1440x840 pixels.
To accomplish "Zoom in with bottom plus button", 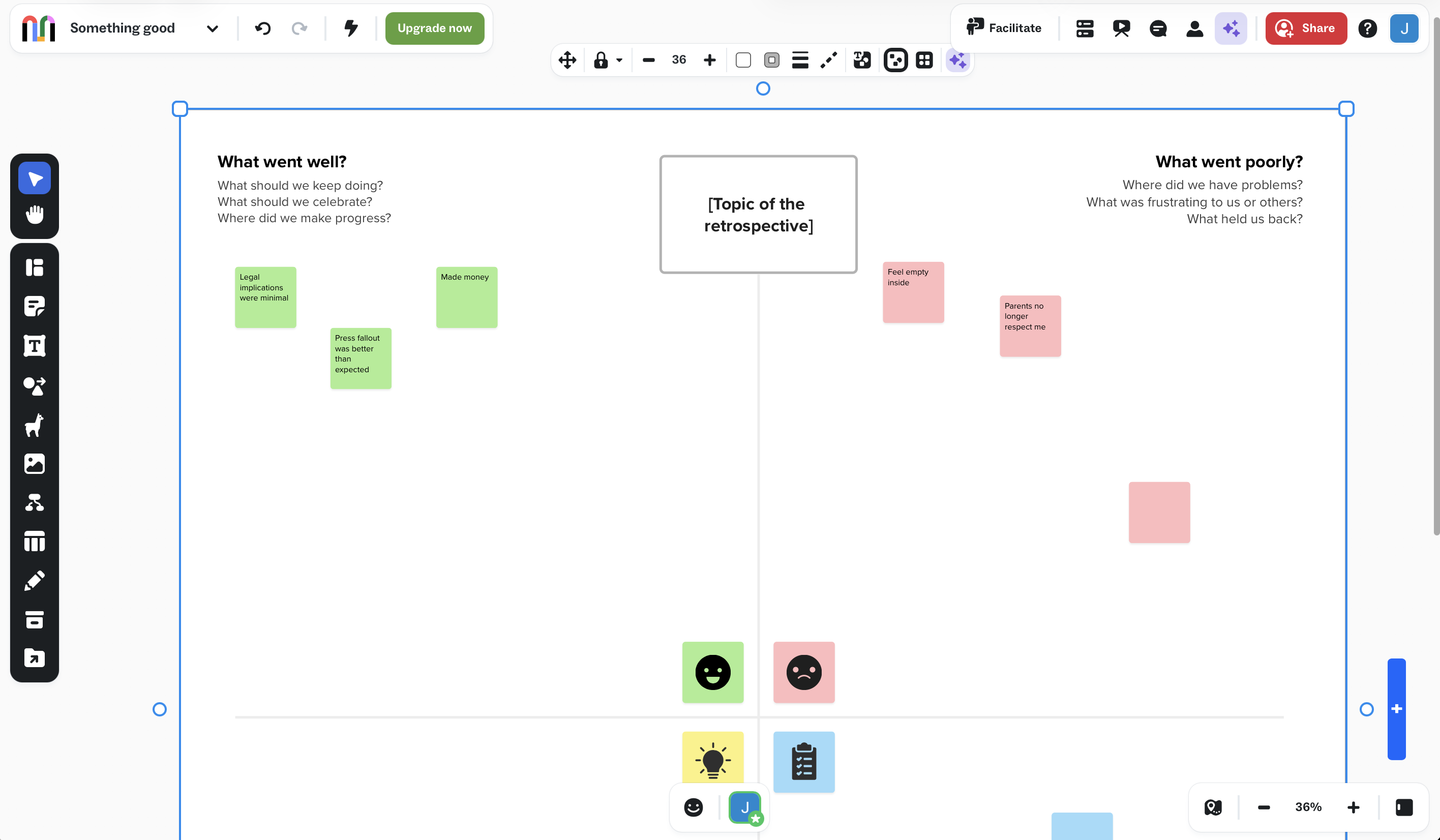I will (x=1353, y=807).
